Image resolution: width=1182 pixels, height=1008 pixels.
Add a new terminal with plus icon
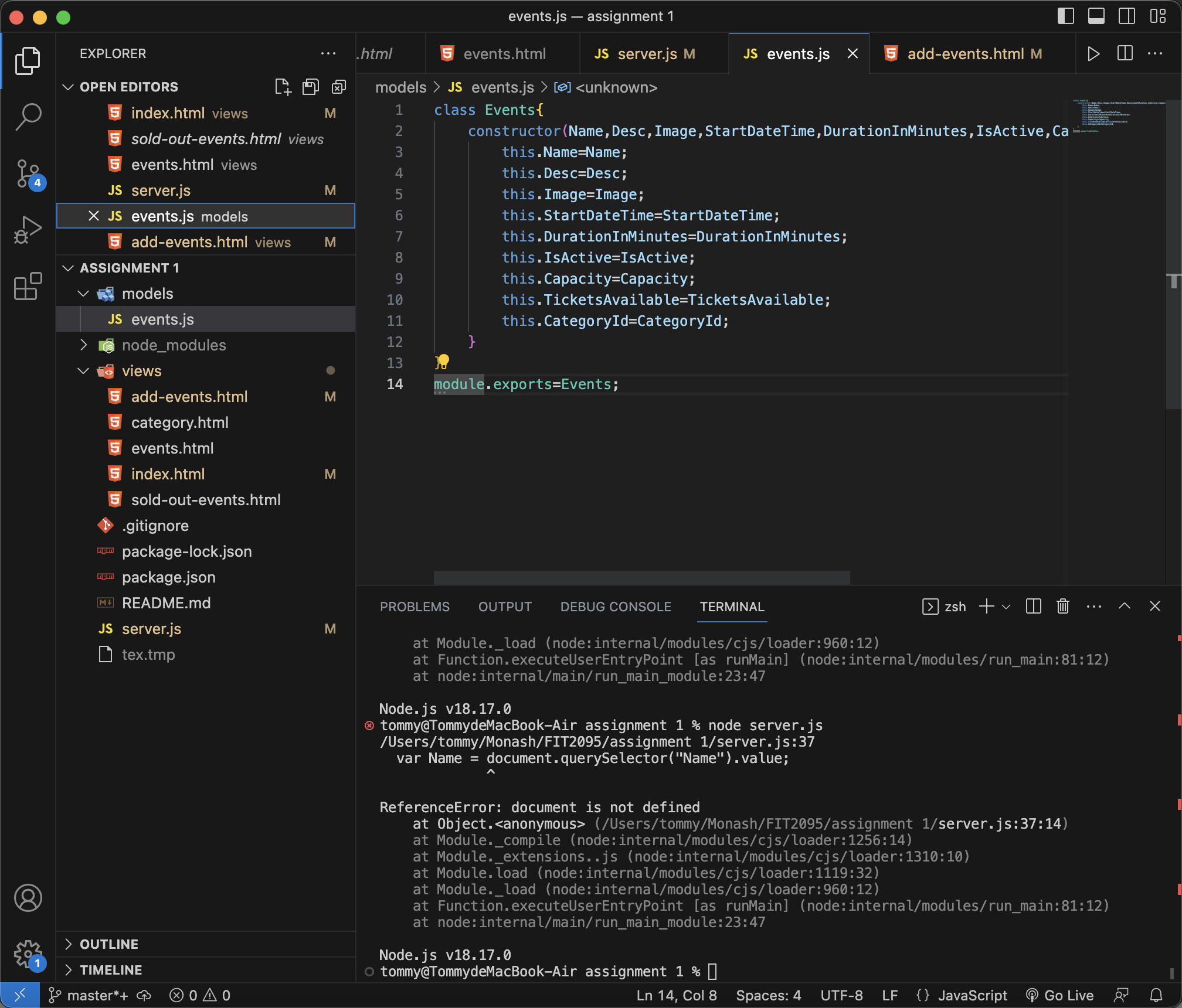coord(987,606)
